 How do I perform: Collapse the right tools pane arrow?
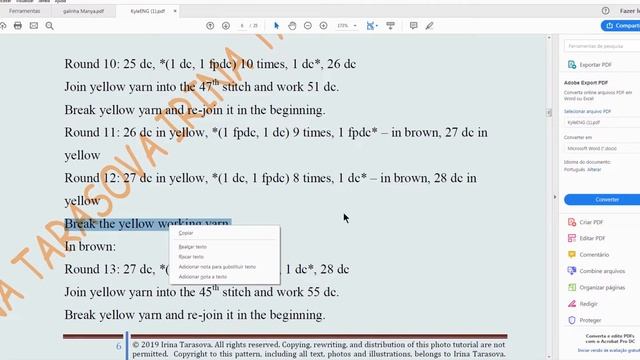click(555, 197)
